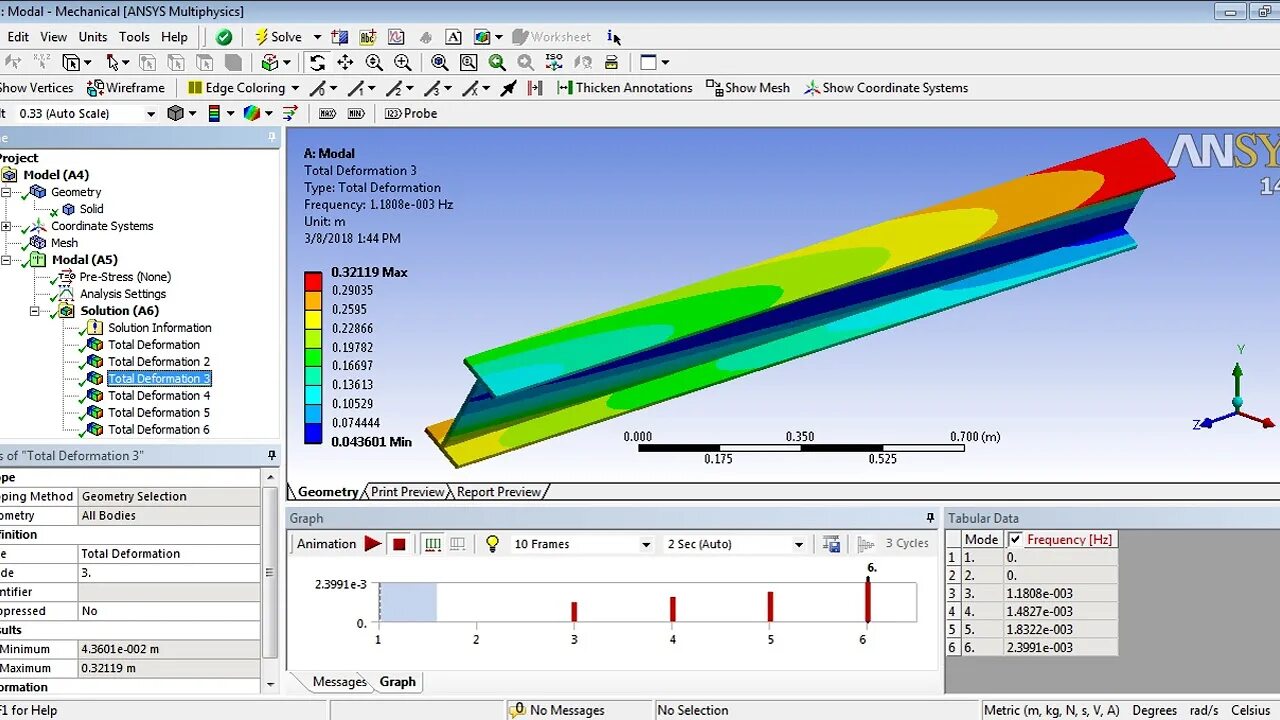
Task: Toggle Thicken Annotations
Action: click(x=625, y=88)
